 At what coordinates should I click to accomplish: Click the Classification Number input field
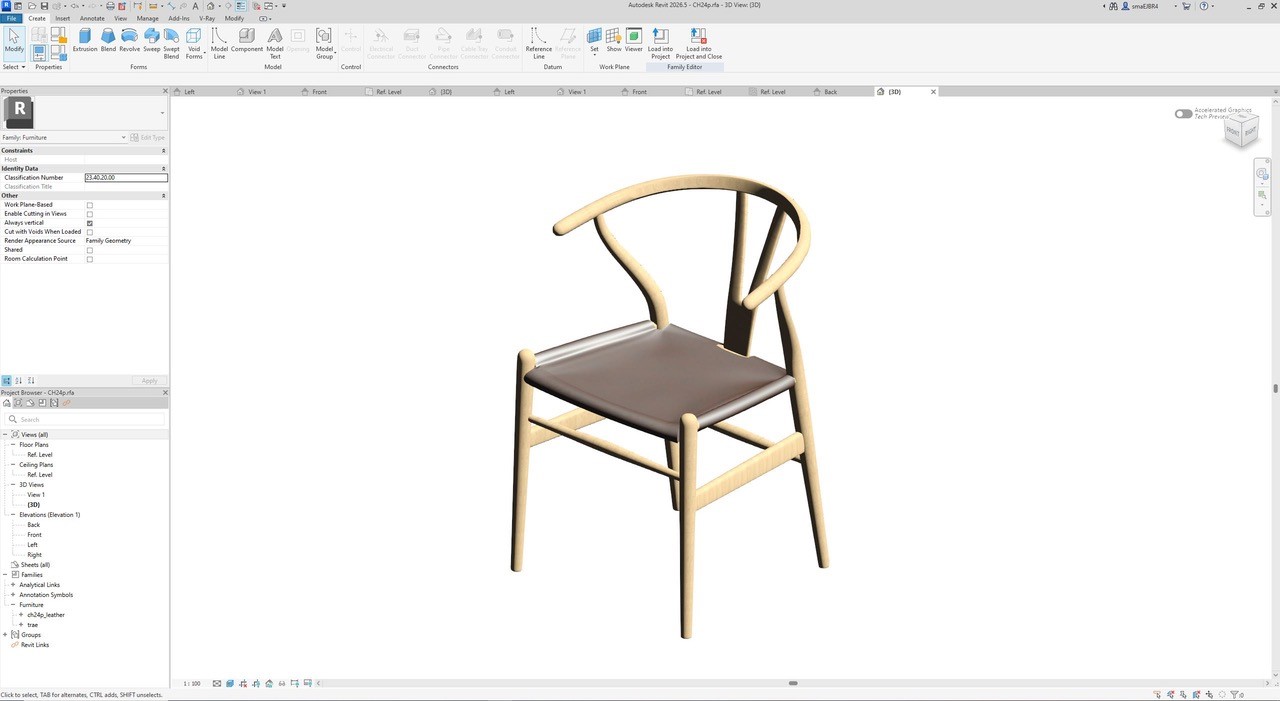(x=126, y=178)
